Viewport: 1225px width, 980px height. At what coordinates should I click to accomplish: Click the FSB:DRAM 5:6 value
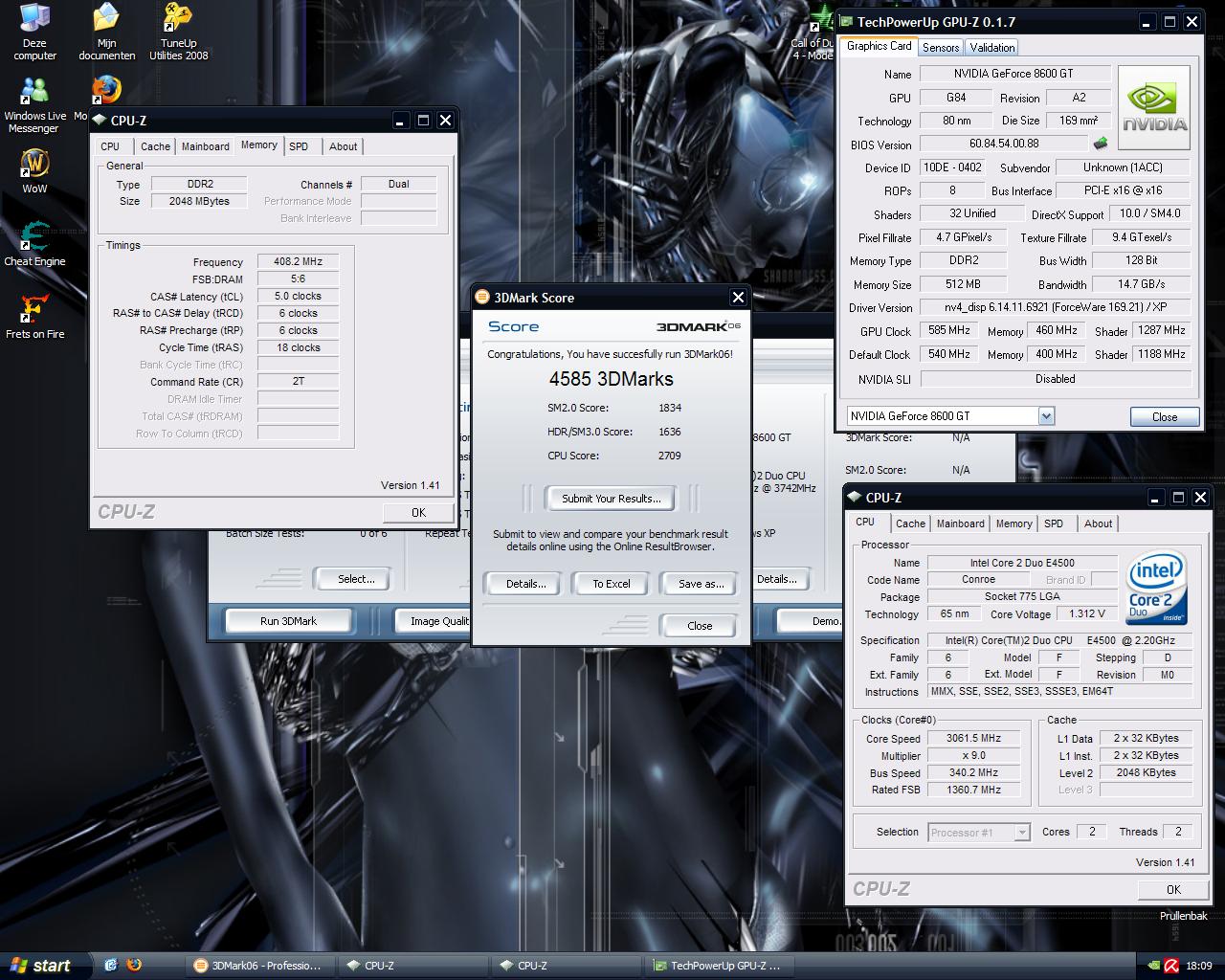click(298, 278)
